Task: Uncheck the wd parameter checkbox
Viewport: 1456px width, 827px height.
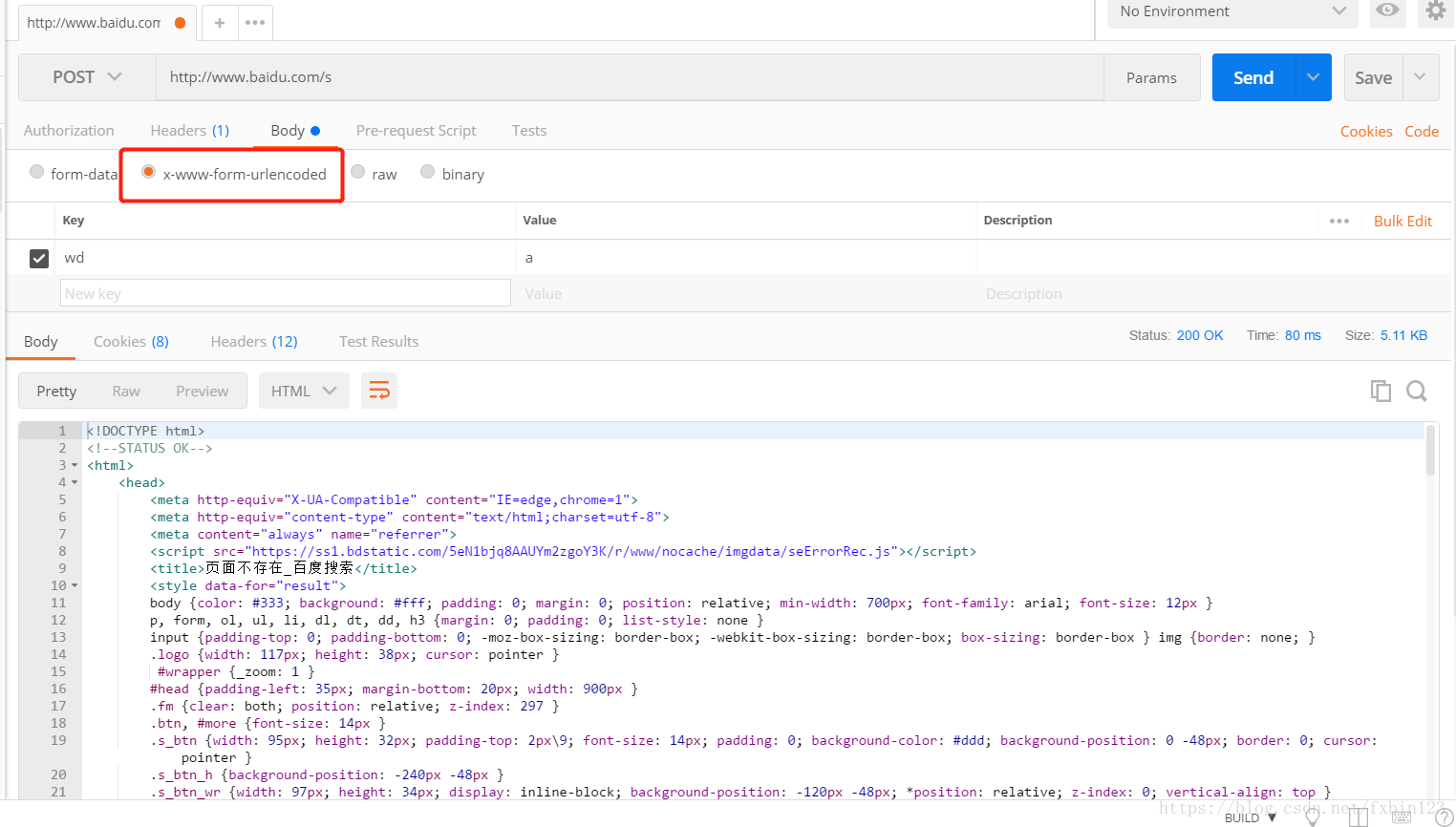Action: tap(39, 258)
